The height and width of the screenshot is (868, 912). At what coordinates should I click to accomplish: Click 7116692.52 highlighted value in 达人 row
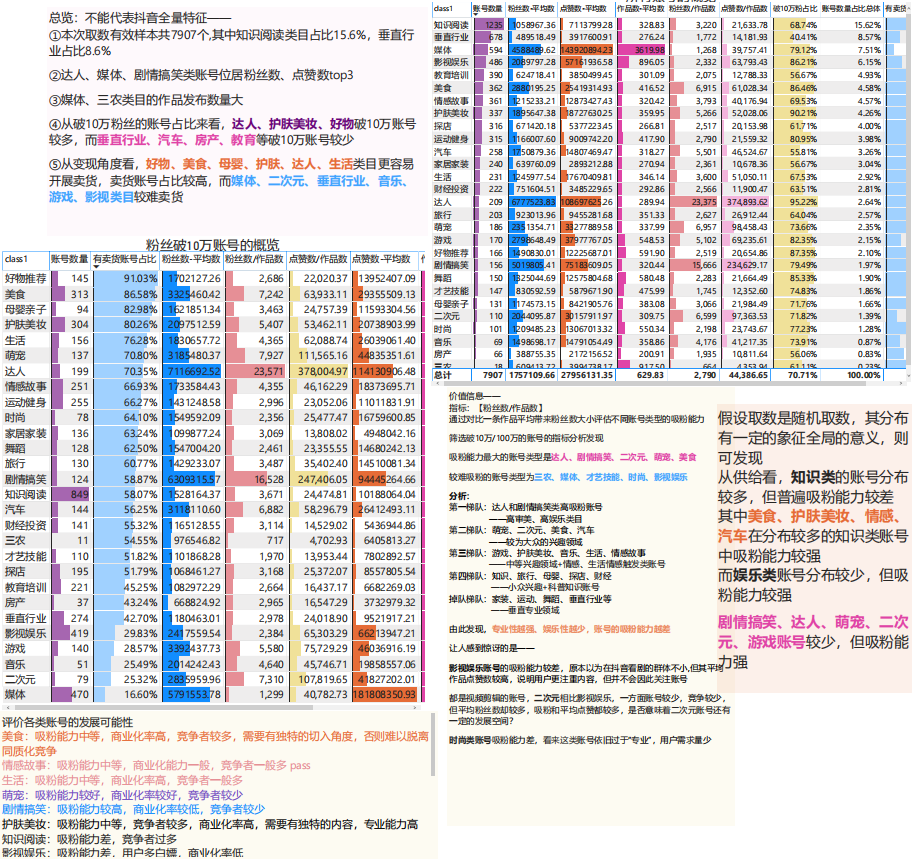tap(194, 371)
